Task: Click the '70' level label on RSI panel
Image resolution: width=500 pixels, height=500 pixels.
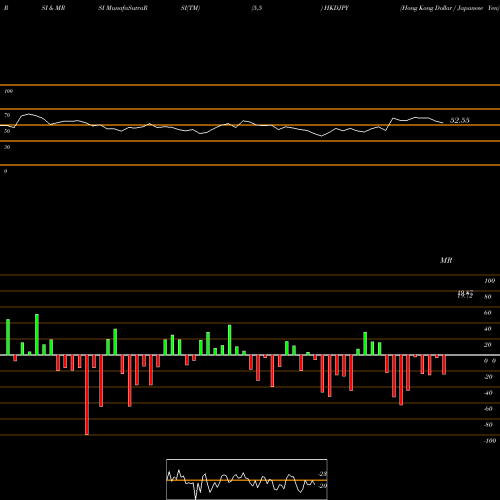Action: (x=7, y=115)
